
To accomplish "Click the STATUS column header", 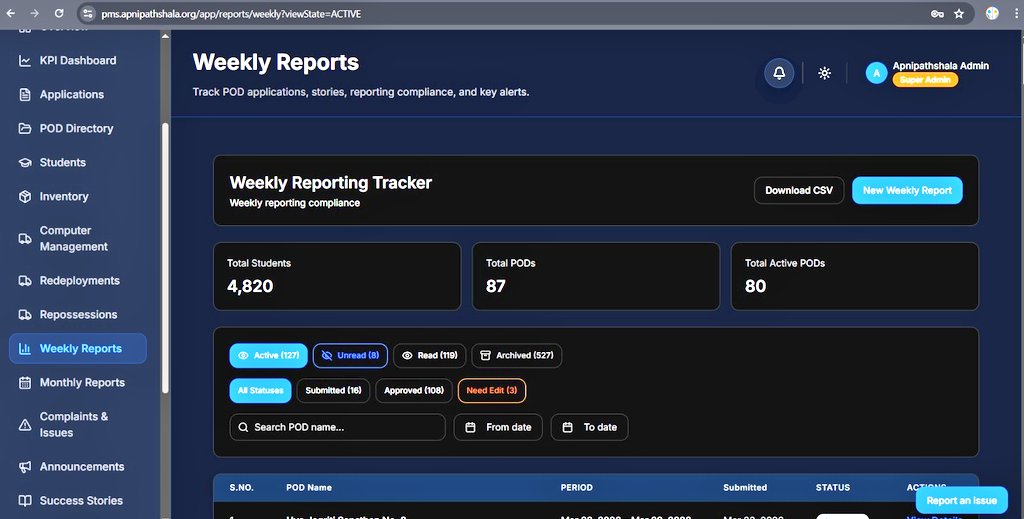I will tap(833, 488).
